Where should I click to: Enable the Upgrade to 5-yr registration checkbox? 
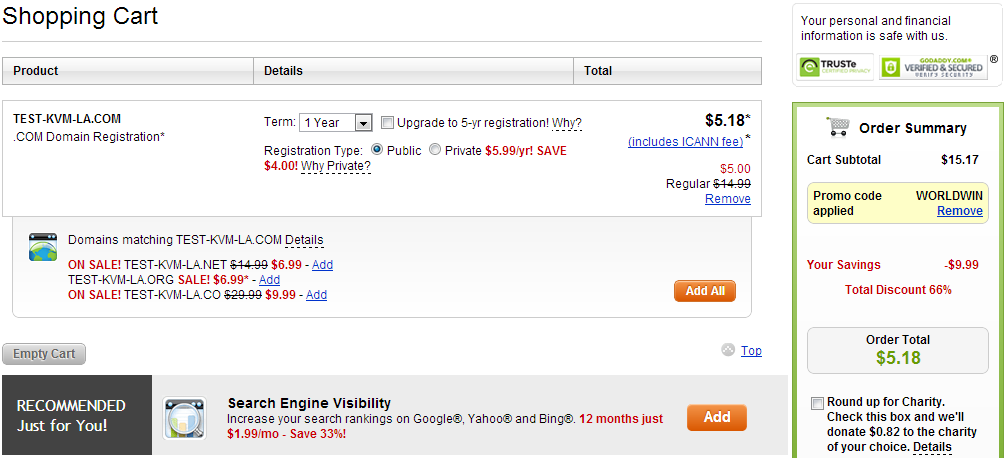point(388,123)
